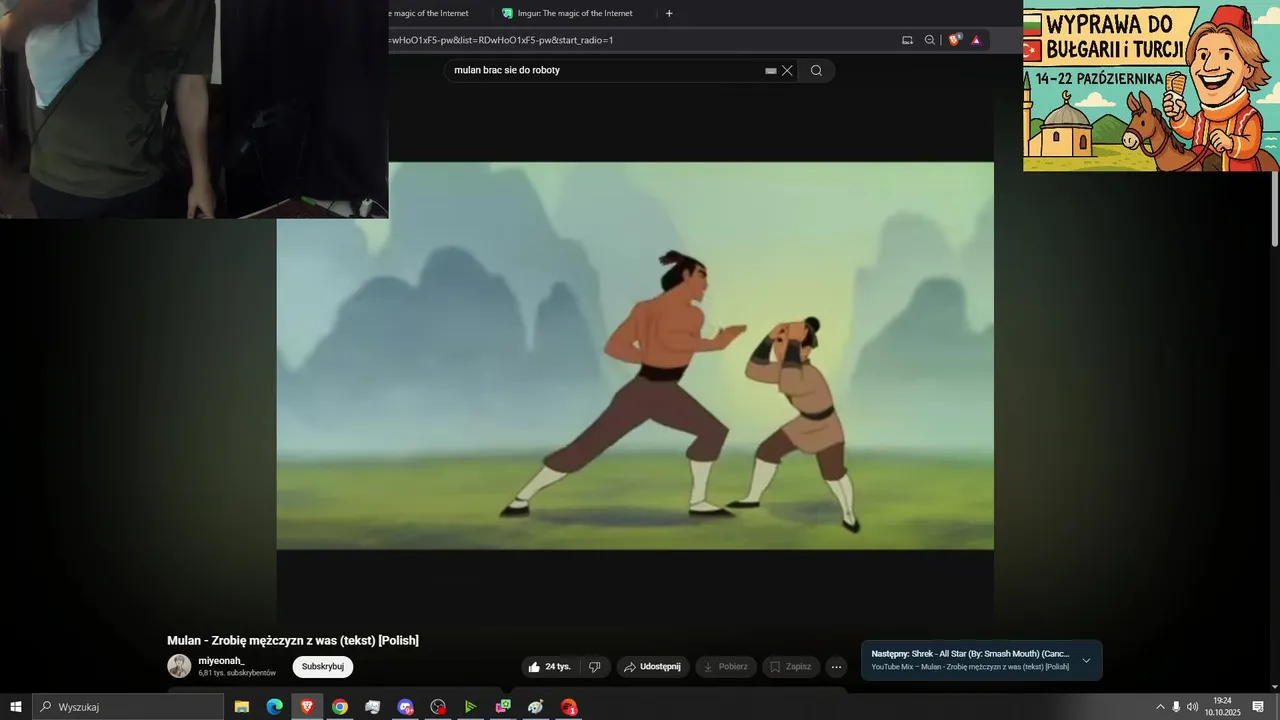Open File Explorer from the taskbar
The height and width of the screenshot is (720, 1280).
(242, 707)
